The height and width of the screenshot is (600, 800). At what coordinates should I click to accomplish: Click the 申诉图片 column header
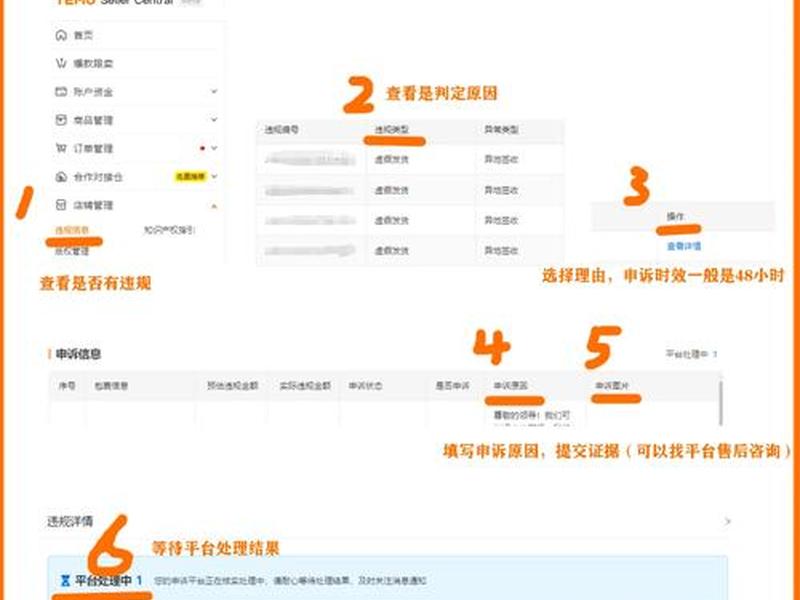tap(613, 386)
